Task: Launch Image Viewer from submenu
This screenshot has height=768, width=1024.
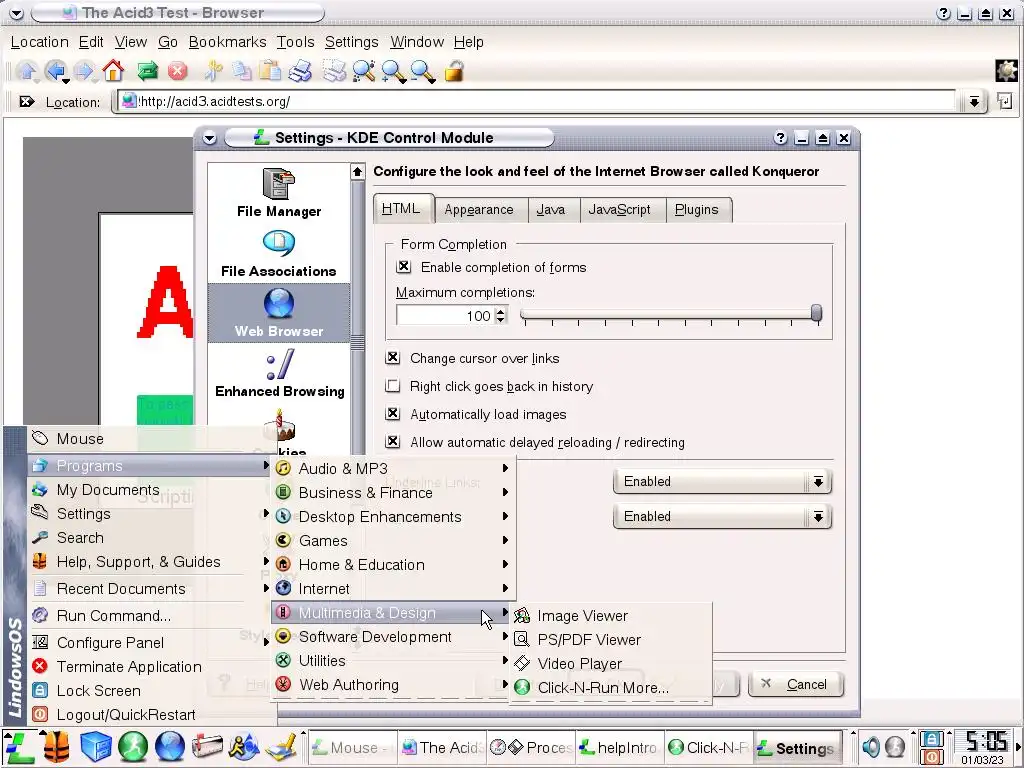Action: click(x=610, y=616)
